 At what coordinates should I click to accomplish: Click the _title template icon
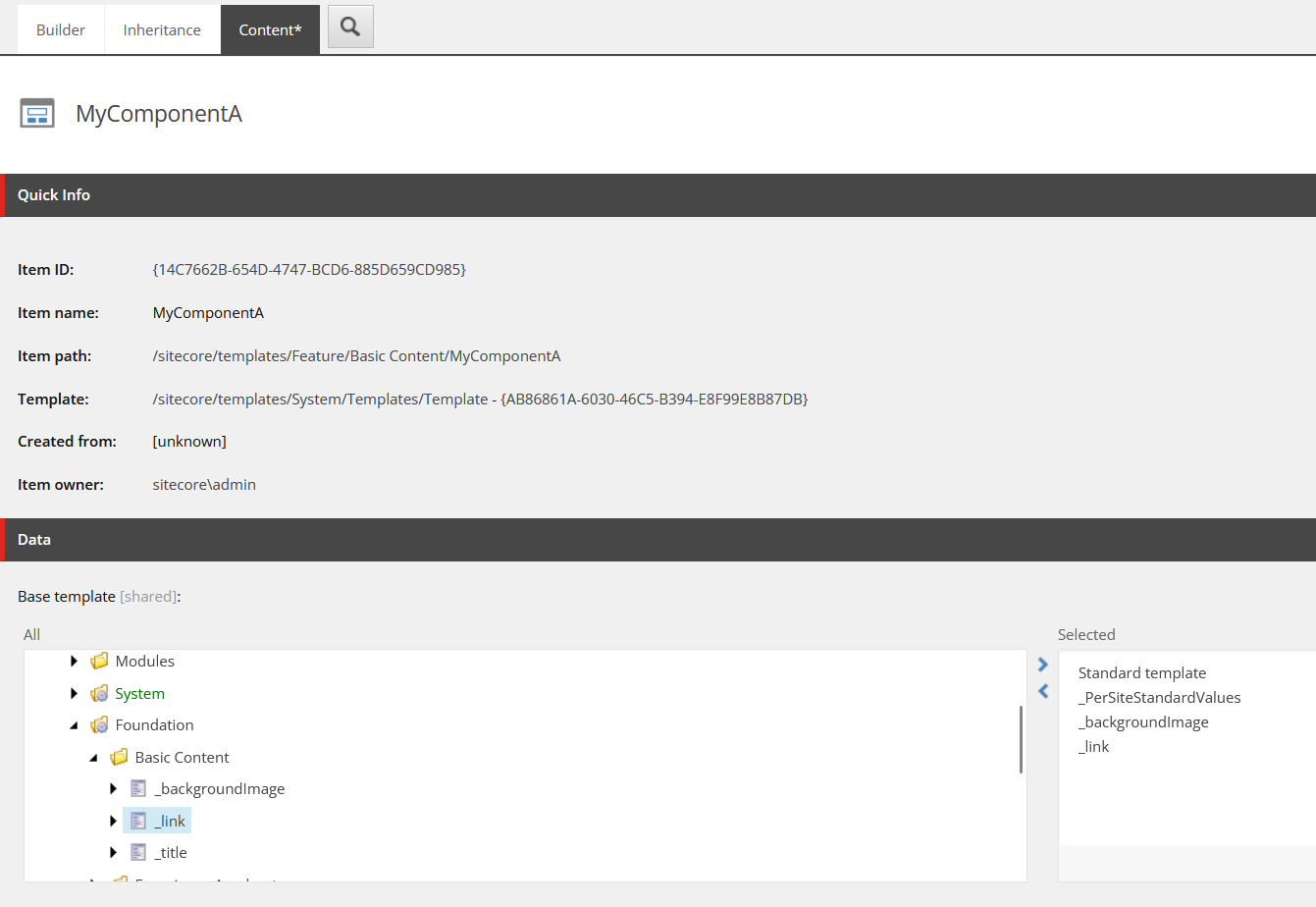pyautogui.click(x=138, y=853)
